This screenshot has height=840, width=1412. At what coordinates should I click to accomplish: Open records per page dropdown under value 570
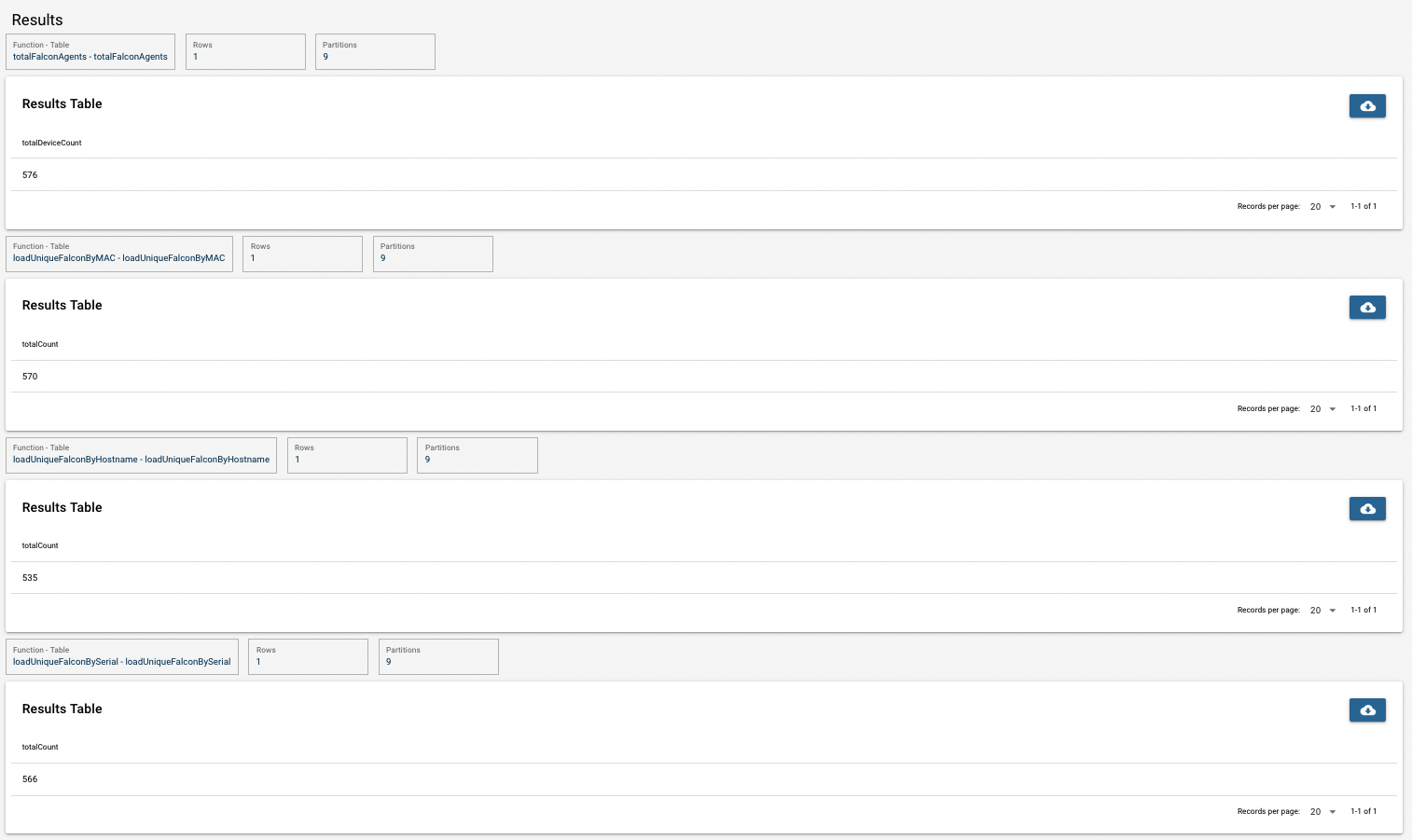click(x=1322, y=409)
